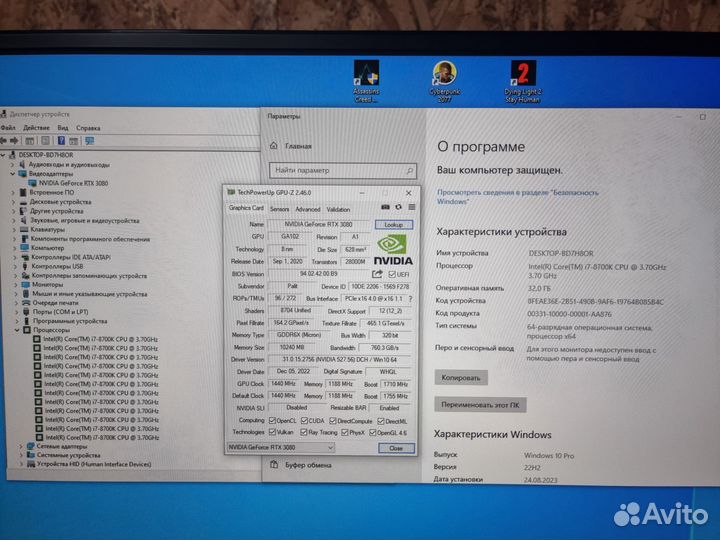The width and height of the screenshot is (720, 540).
Task: Select Буфер обмена in Settings sidebar
Action: point(308,465)
